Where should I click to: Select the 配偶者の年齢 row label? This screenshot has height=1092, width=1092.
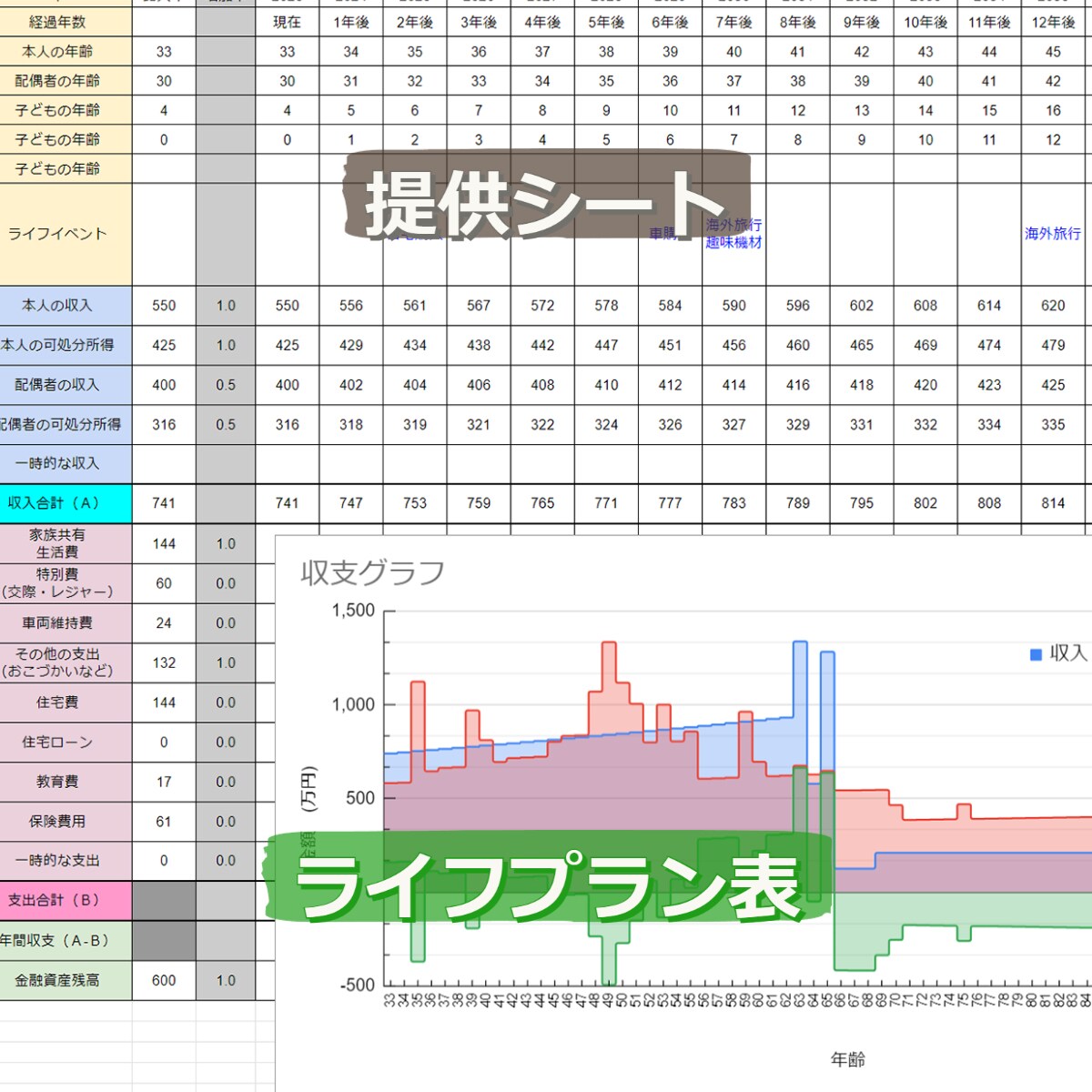click(57, 81)
